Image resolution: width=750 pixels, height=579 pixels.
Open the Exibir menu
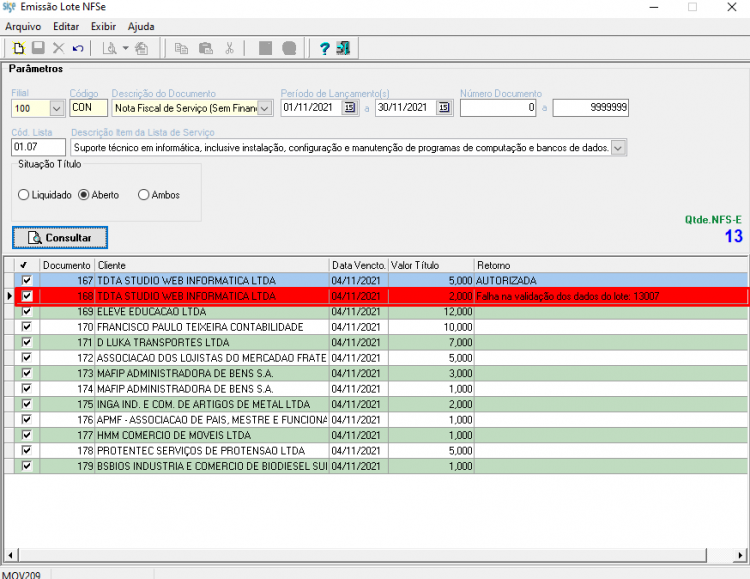click(103, 26)
